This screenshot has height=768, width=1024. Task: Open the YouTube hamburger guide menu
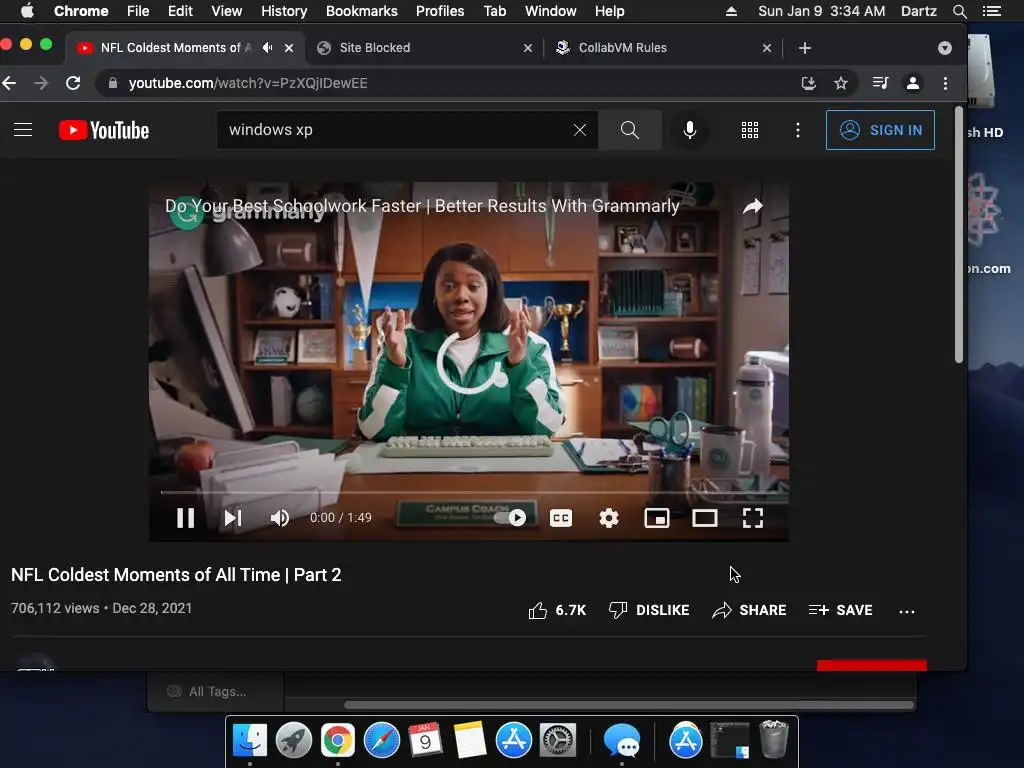tap(23, 130)
